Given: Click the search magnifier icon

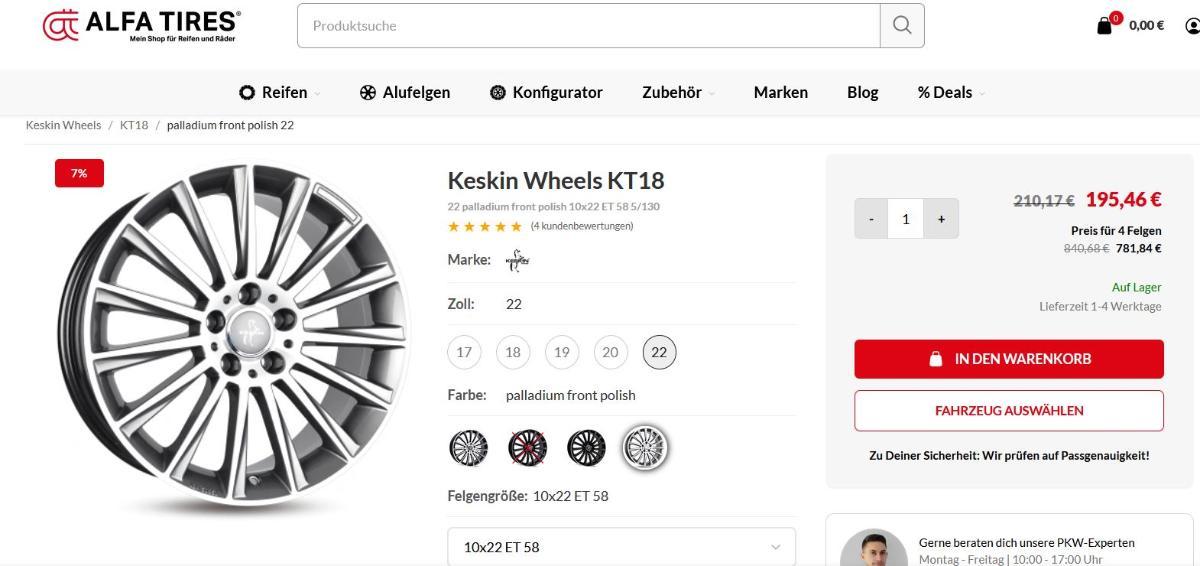Looking at the screenshot, I should pos(902,26).
